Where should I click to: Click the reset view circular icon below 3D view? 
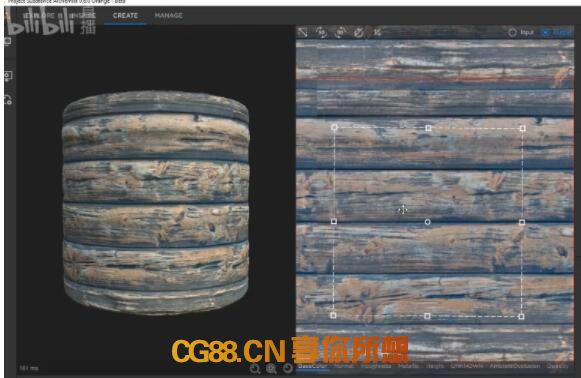click(288, 368)
